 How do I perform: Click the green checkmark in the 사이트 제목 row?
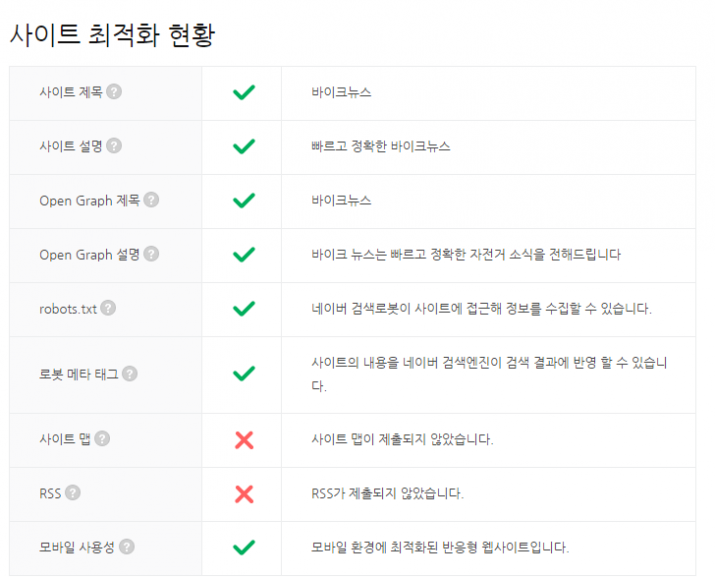click(x=244, y=92)
